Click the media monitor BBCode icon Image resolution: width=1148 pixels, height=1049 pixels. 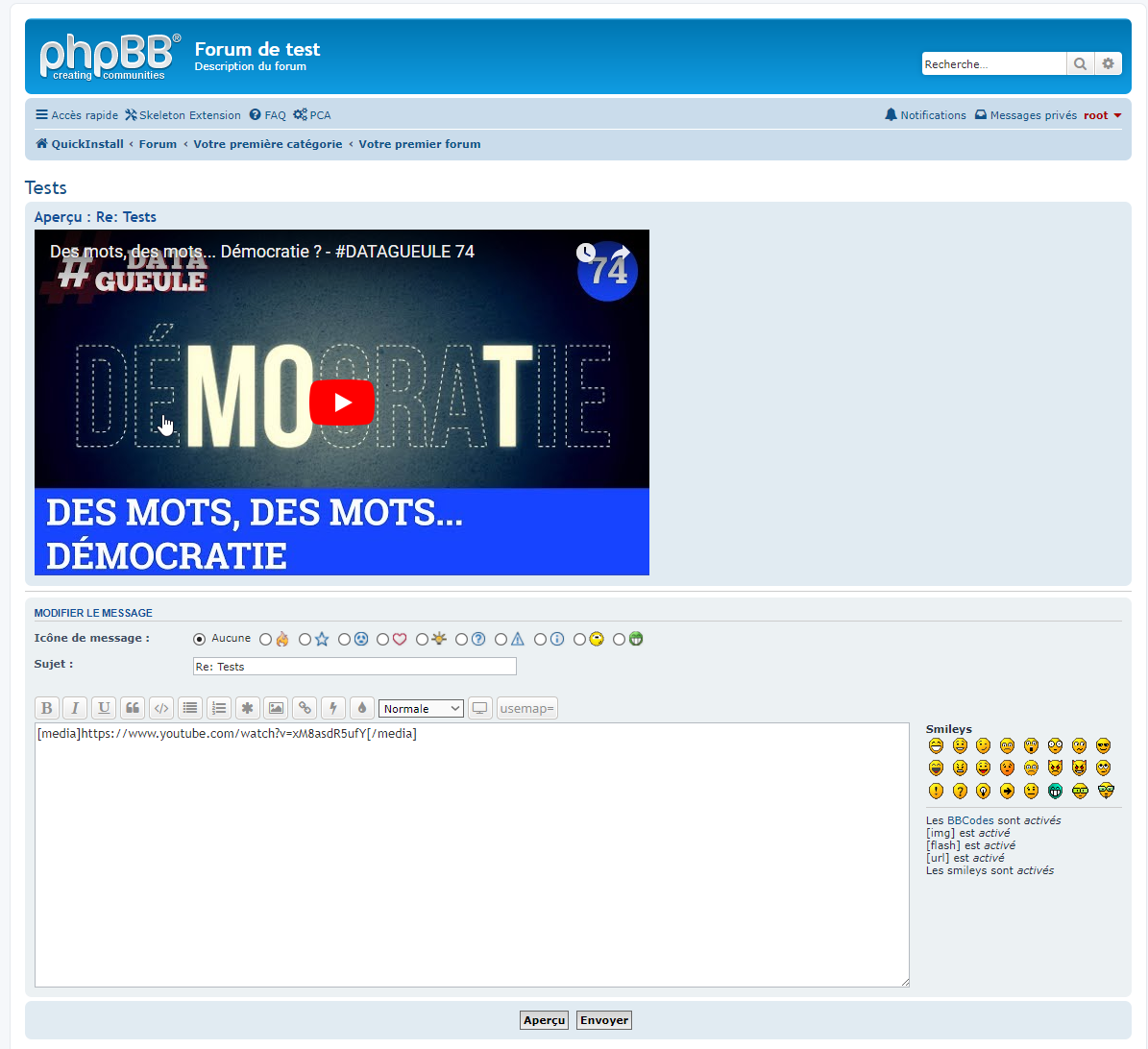[479, 709]
